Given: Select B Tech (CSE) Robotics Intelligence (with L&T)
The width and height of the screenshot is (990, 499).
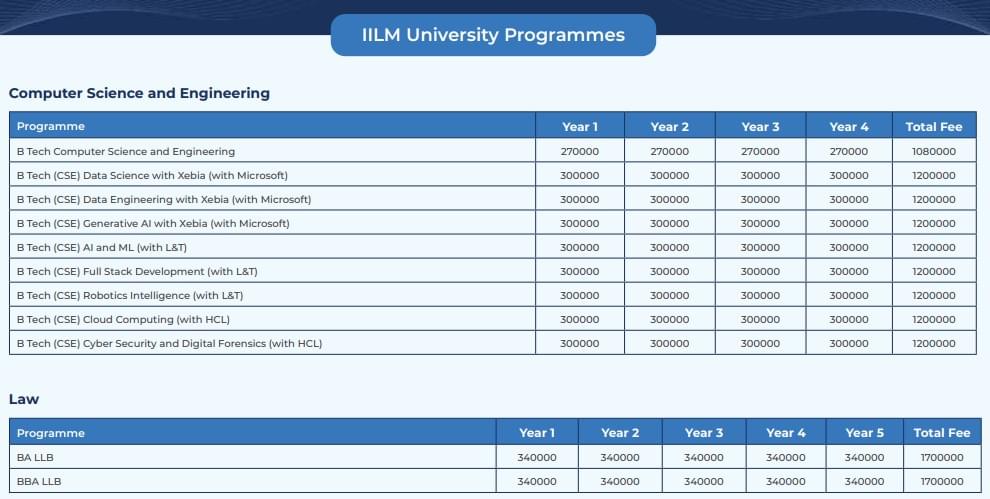Looking at the screenshot, I should [x=130, y=296].
